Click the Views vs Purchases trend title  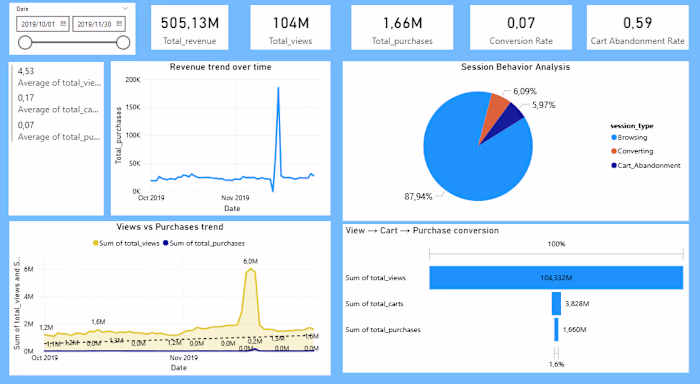tap(170, 227)
